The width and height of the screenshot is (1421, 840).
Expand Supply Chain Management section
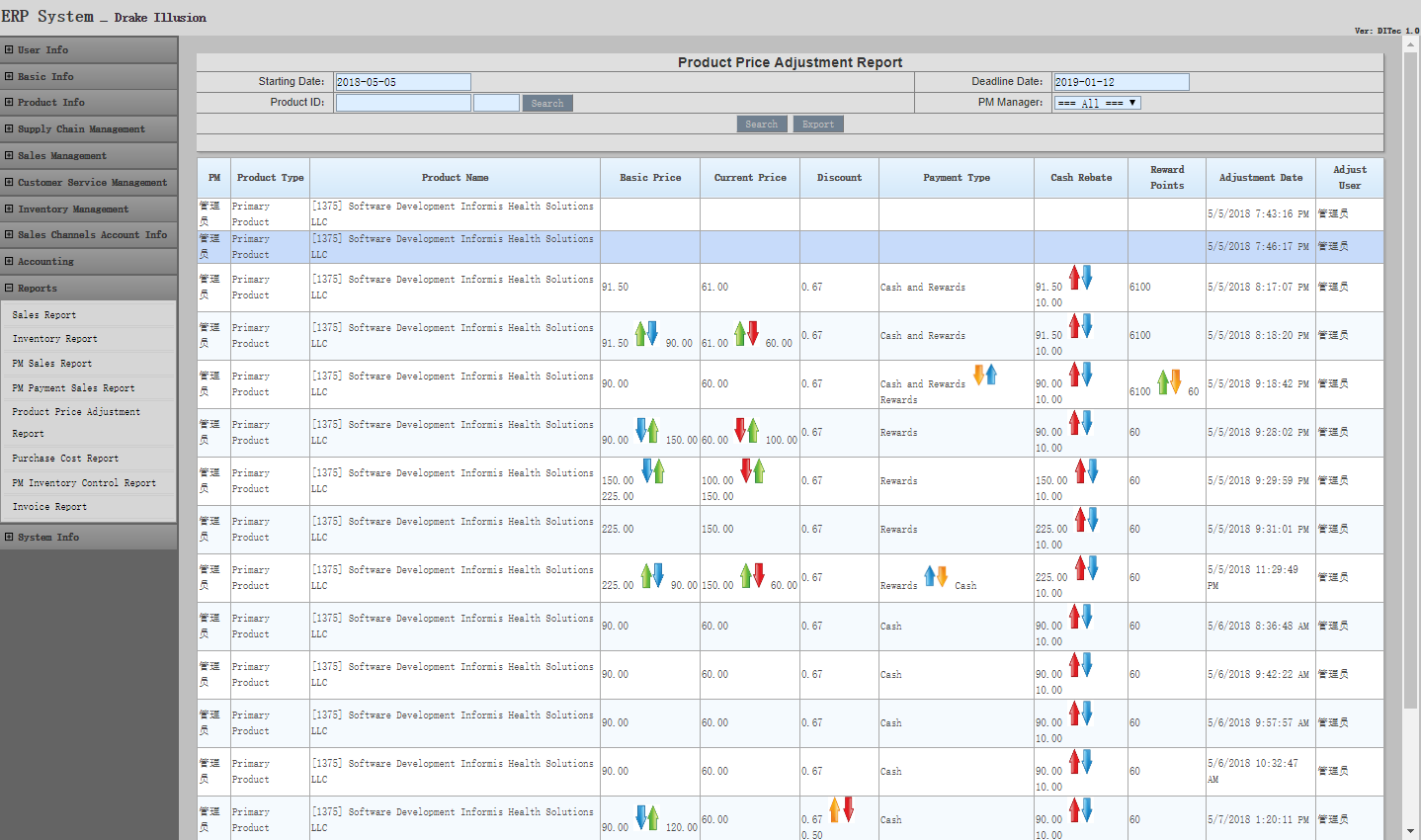point(89,128)
